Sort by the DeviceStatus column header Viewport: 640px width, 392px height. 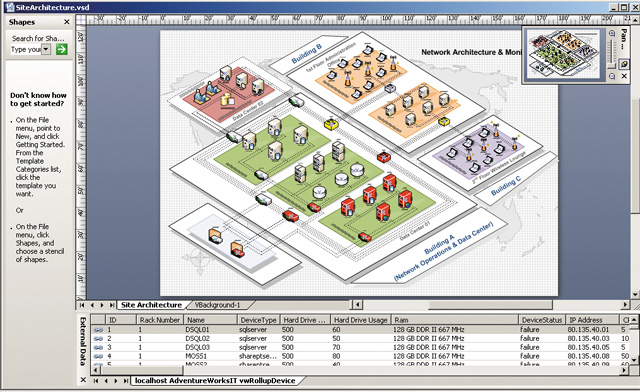[x=542, y=320]
